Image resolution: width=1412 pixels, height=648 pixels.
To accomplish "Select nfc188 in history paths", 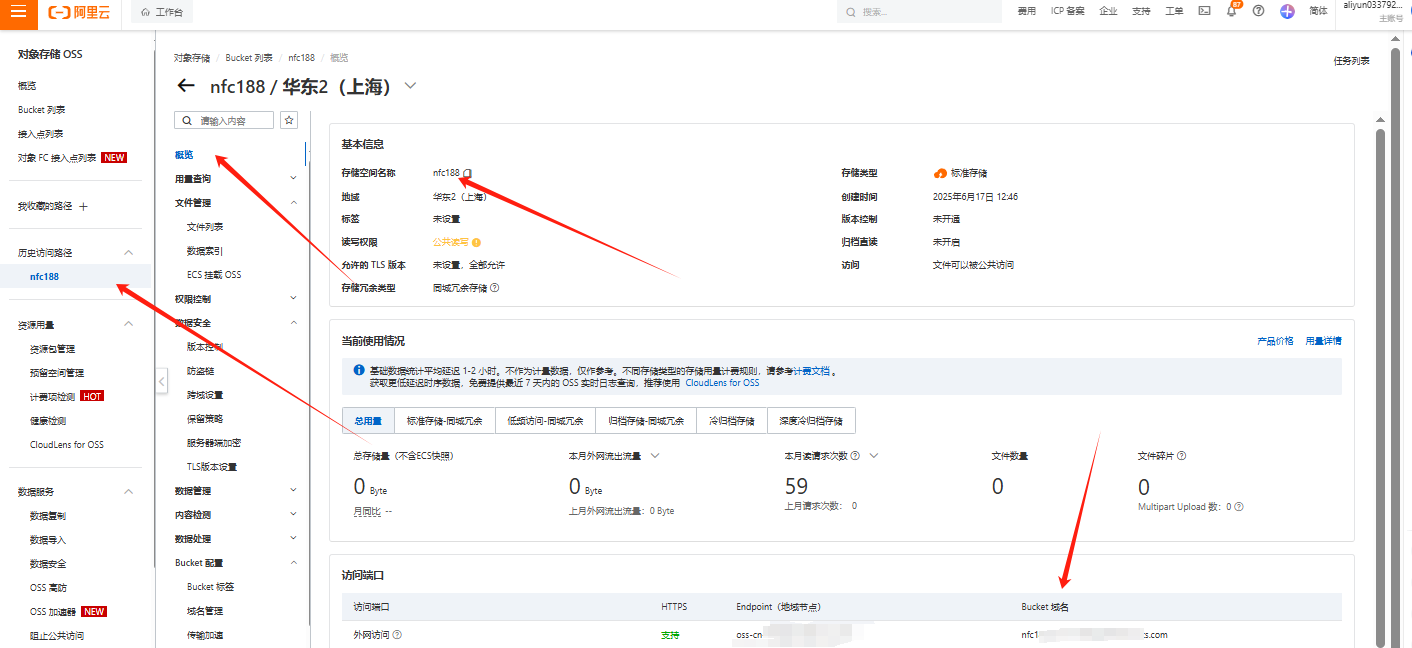I will coord(44,277).
